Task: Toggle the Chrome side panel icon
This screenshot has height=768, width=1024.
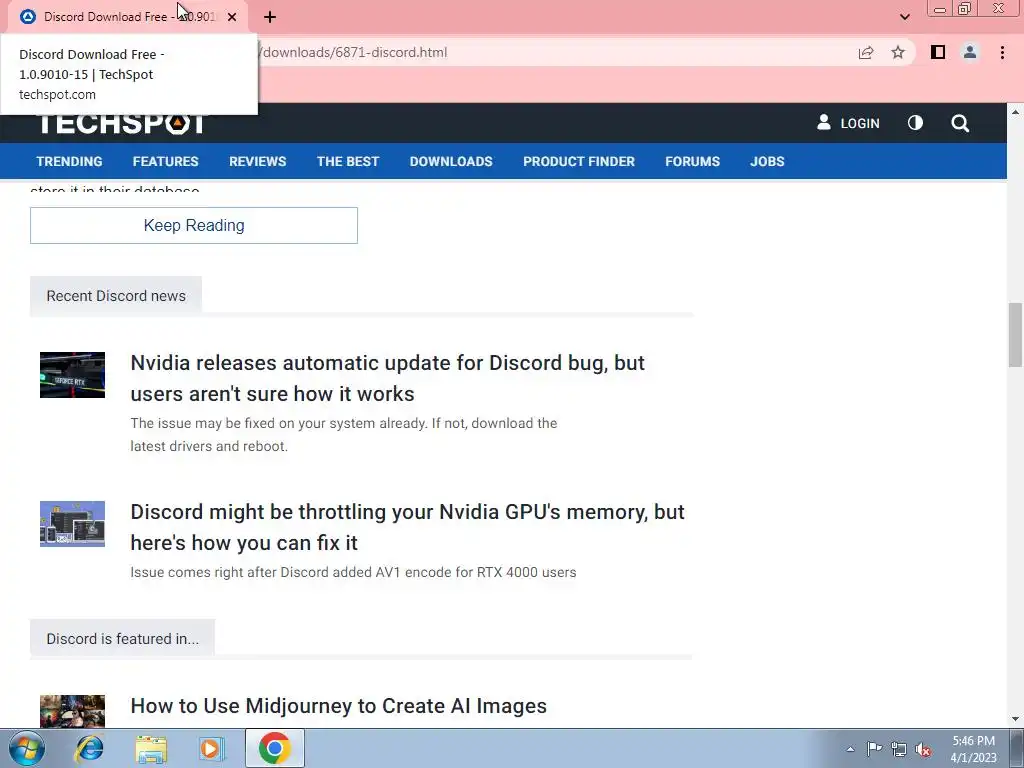Action: coord(938,52)
